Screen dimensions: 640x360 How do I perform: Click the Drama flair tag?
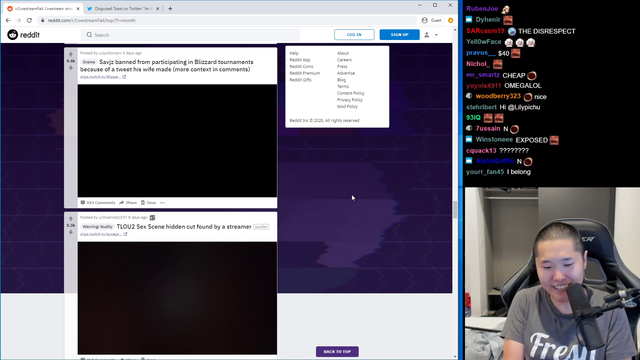89,62
